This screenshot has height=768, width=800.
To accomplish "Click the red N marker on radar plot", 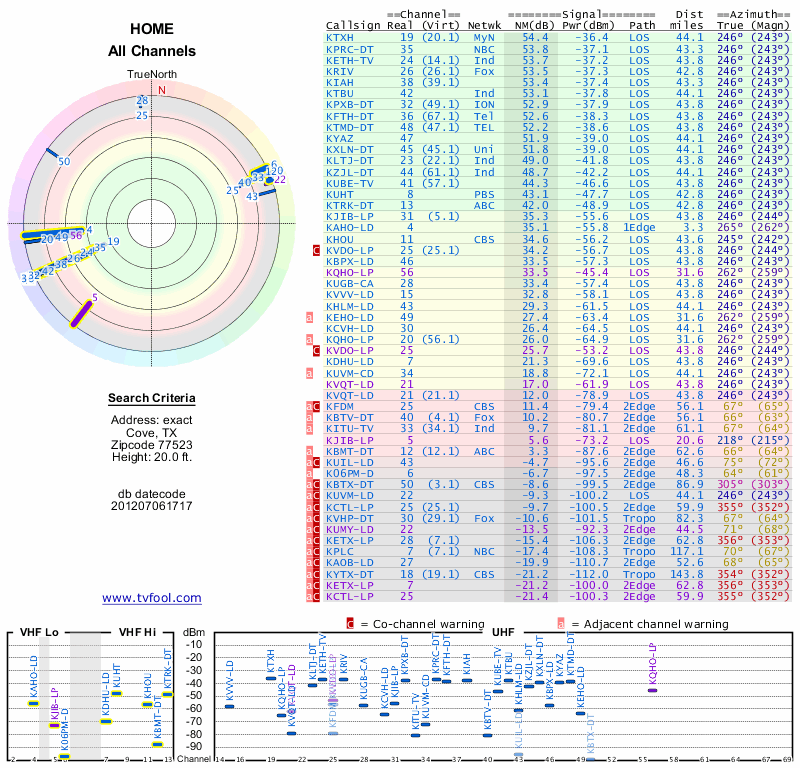I will click(x=162, y=90).
